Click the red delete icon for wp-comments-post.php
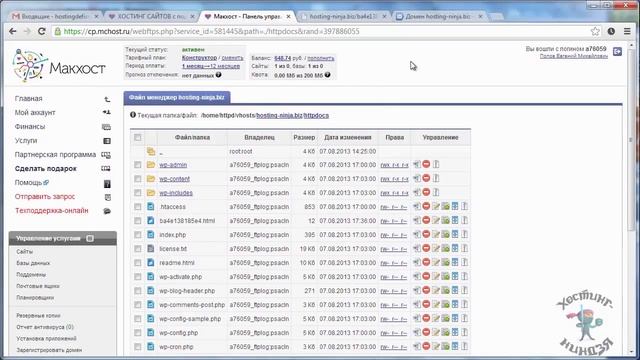 (426, 304)
